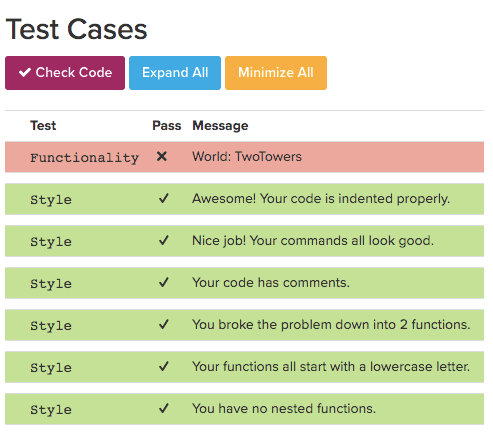
Task: Click the checkmark for commands look good
Action: [x=164, y=240]
